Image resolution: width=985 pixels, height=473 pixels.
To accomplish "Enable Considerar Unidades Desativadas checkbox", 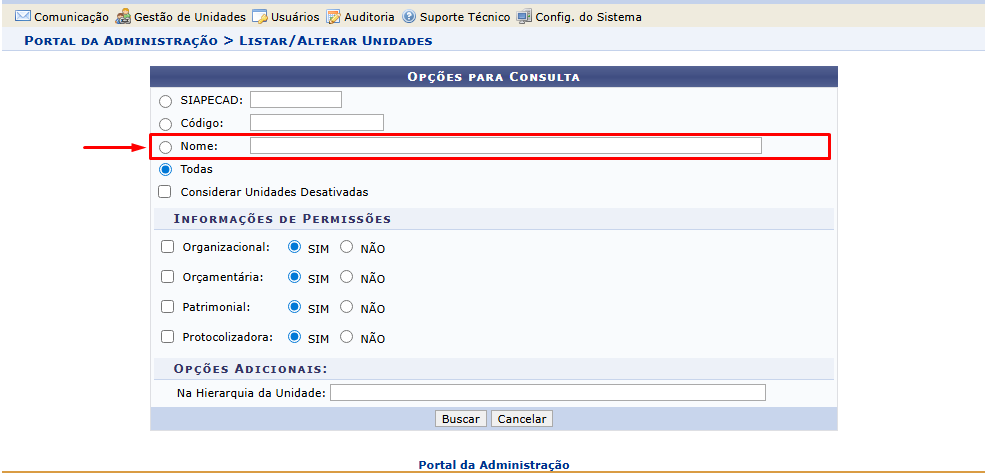I will click(166, 192).
